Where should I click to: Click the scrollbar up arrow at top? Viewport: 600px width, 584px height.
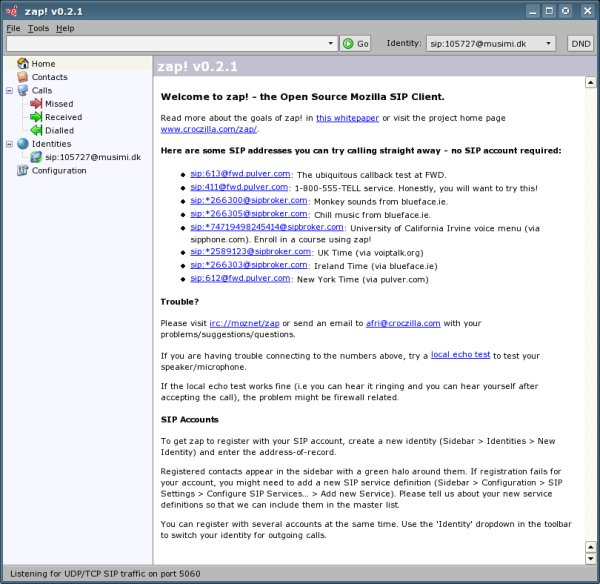pos(590,82)
